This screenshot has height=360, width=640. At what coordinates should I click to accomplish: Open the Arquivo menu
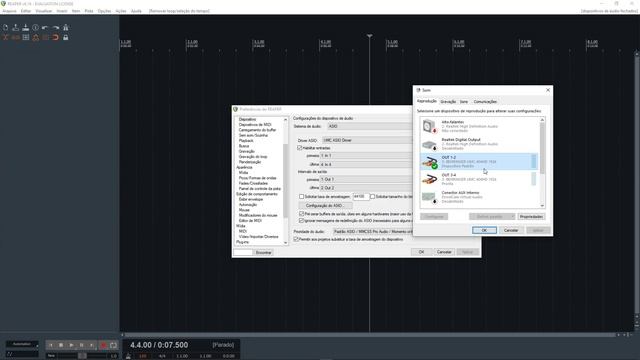[9, 11]
